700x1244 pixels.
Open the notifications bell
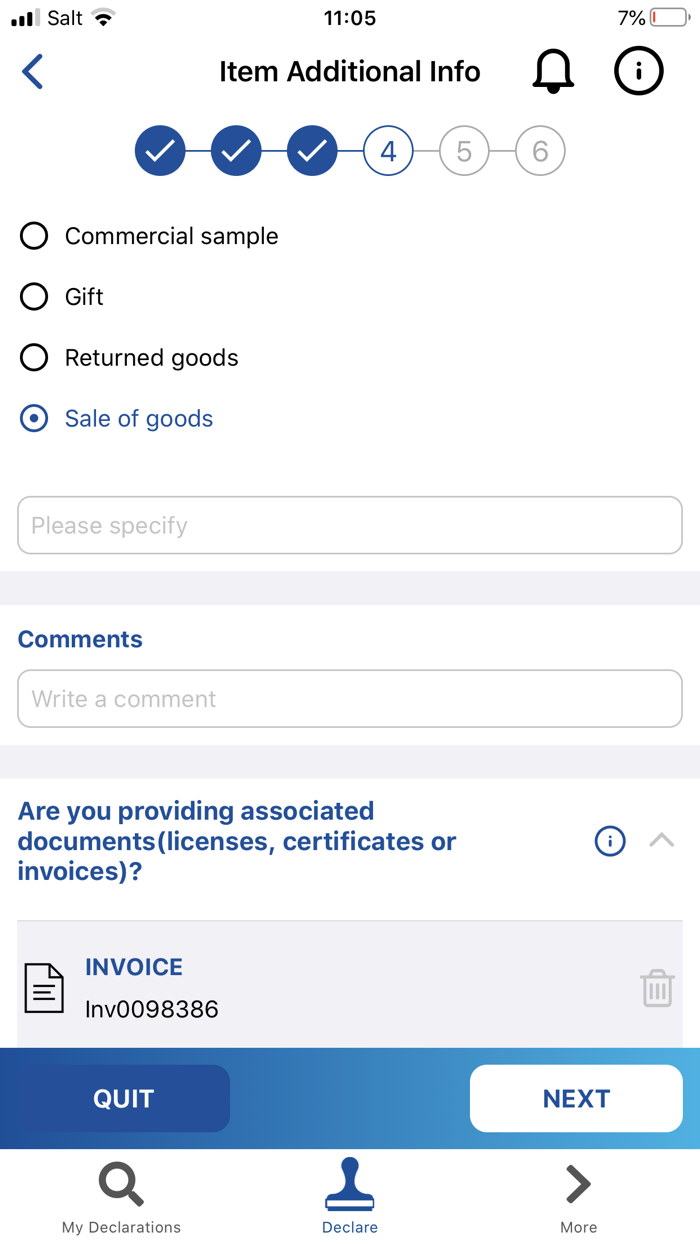click(553, 71)
